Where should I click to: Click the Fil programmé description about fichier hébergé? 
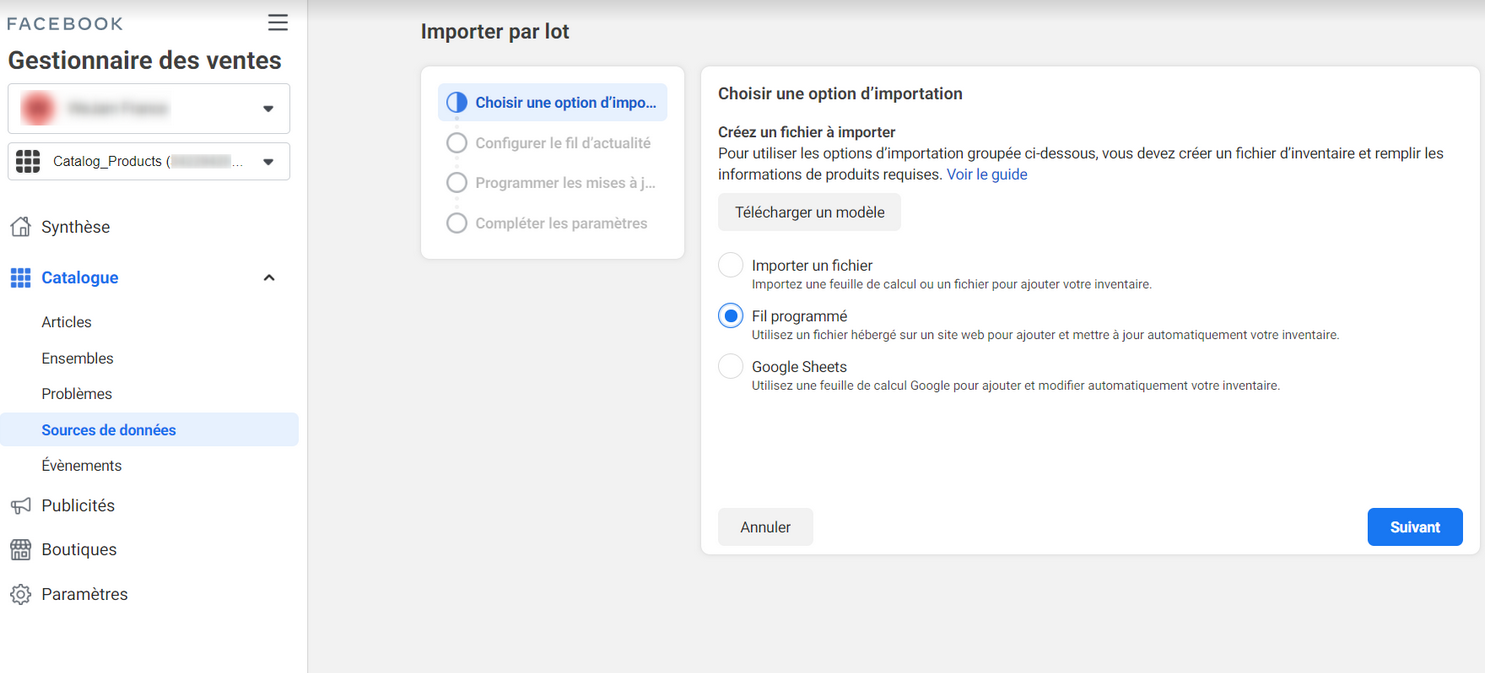(x=1045, y=335)
